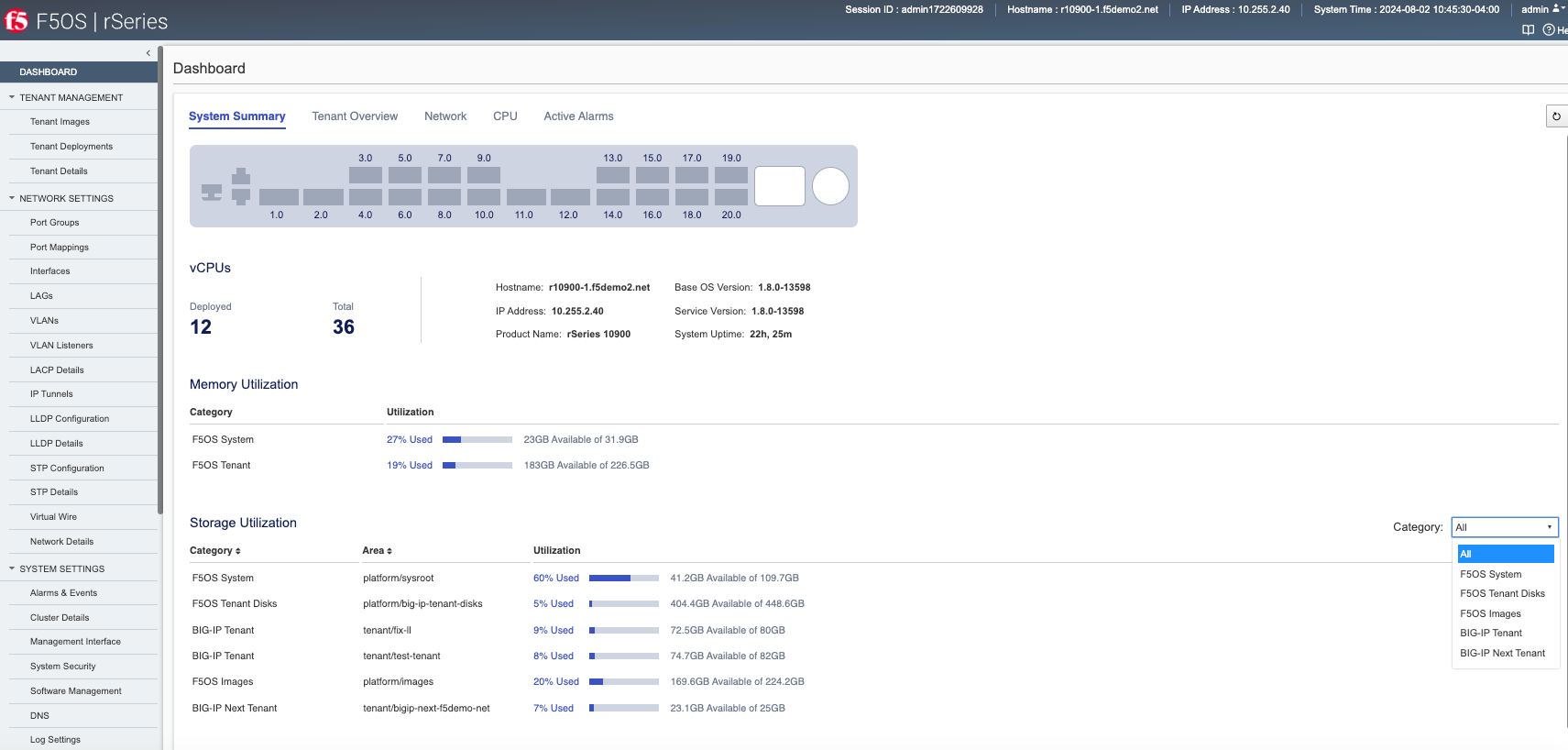
Task: Open the storage Category dropdown
Action: pyautogui.click(x=1505, y=527)
